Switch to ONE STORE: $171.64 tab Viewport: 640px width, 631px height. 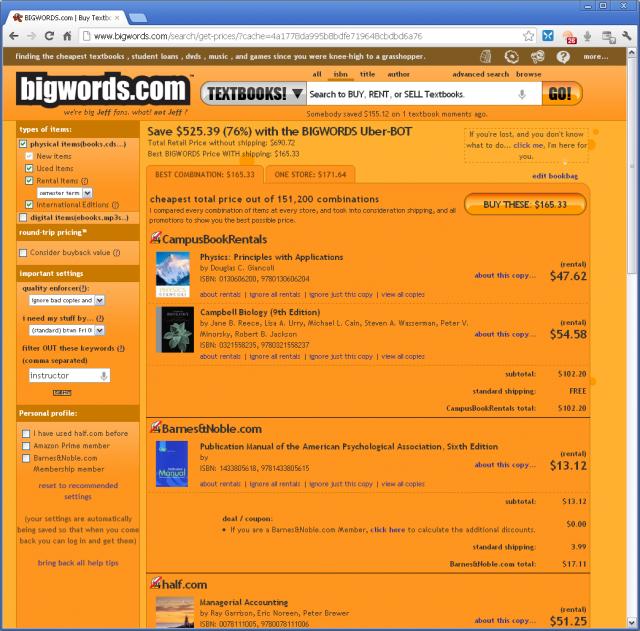(x=310, y=175)
